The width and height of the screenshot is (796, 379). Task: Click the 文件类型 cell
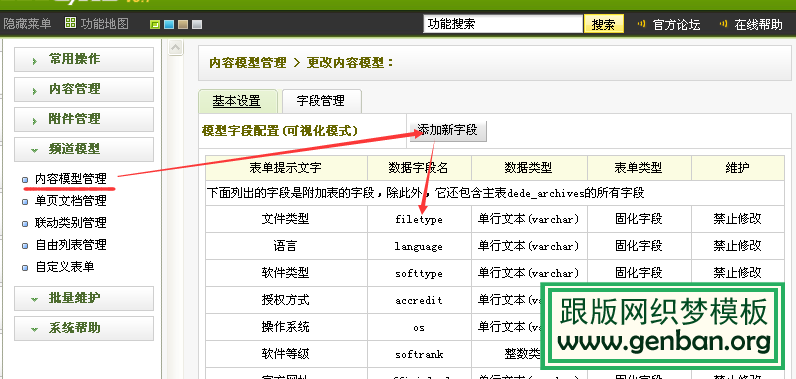tap(286, 219)
